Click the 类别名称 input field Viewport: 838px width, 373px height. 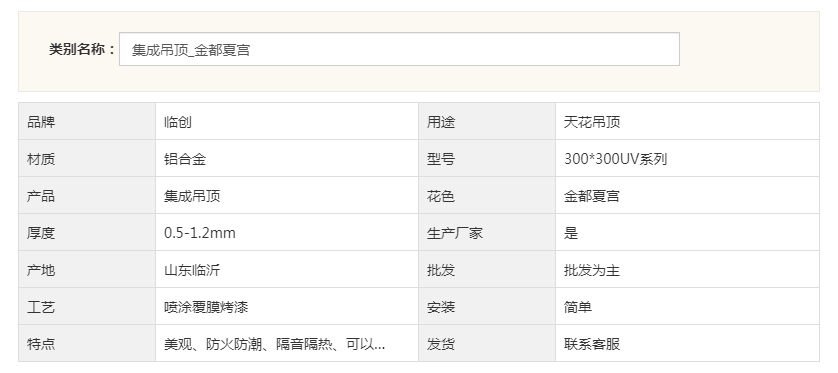point(399,49)
